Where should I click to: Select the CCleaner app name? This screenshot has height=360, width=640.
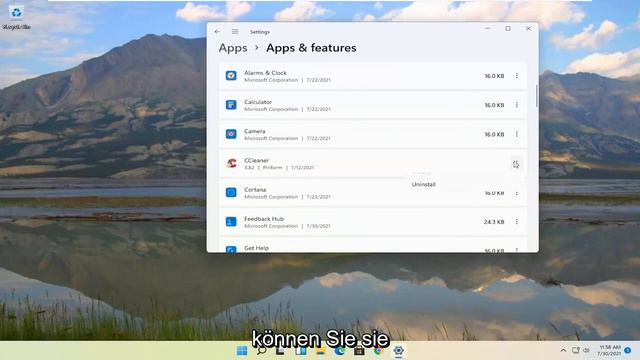pyautogui.click(x=256, y=160)
